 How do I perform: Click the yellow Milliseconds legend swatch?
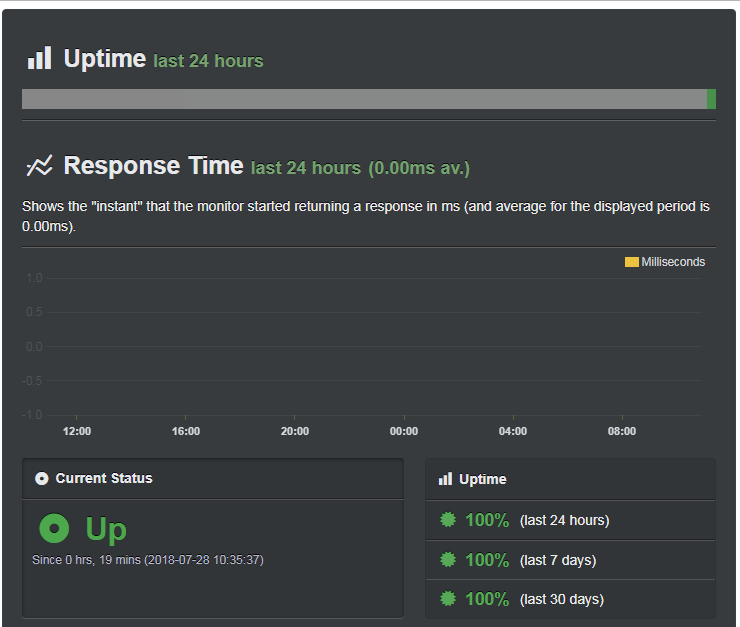631,262
